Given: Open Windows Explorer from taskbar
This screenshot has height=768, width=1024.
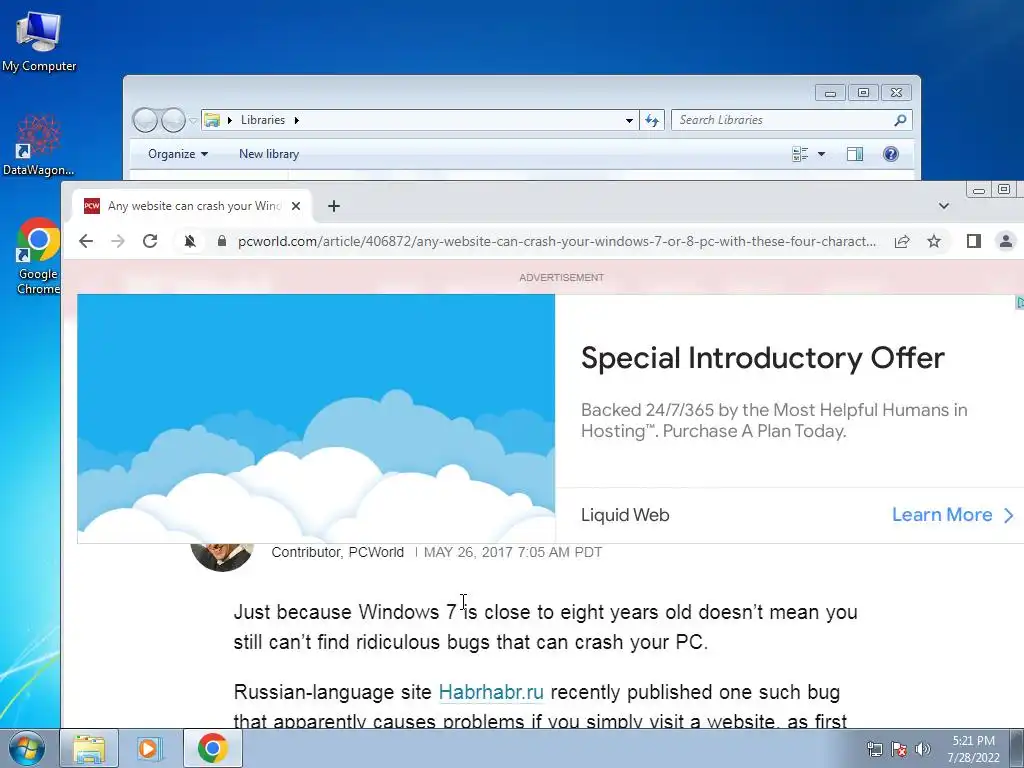Looking at the screenshot, I should click(x=89, y=748).
